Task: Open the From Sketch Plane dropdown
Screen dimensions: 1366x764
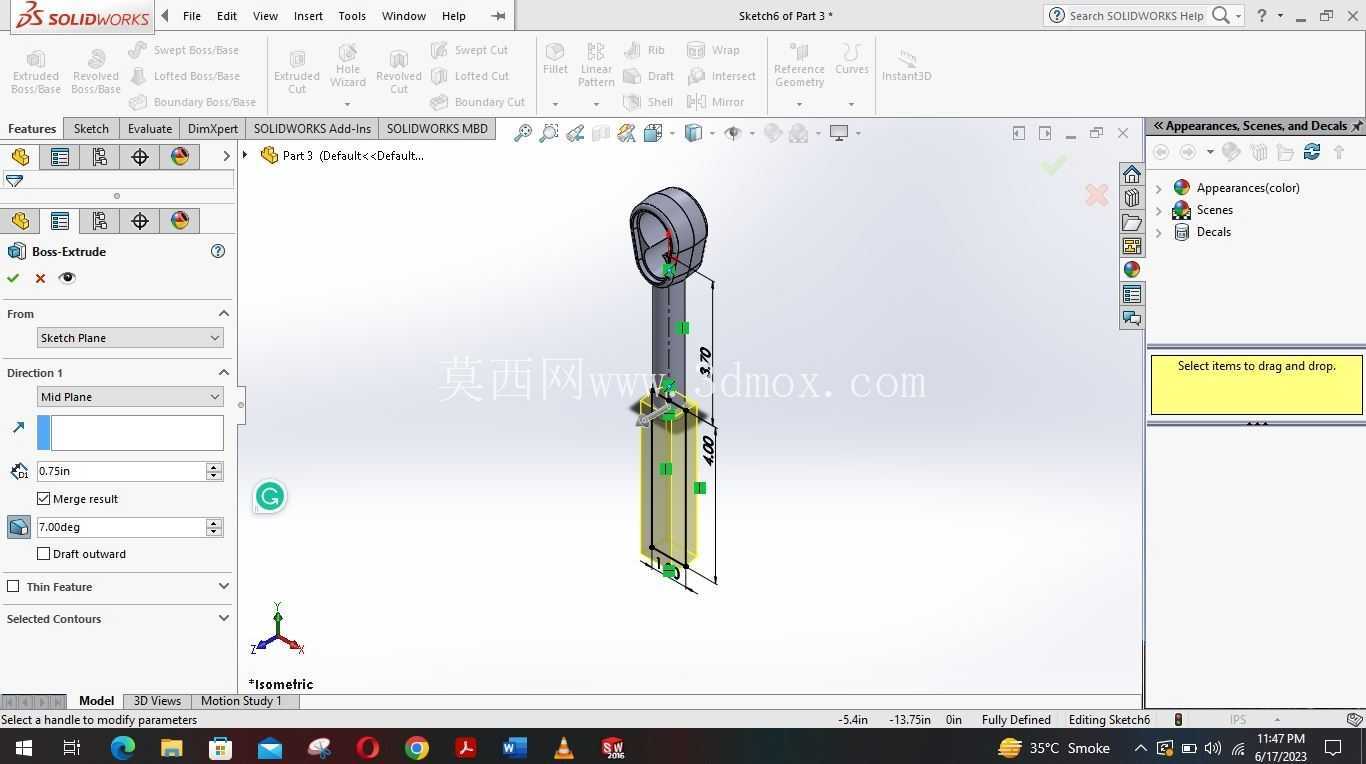Action: (130, 338)
